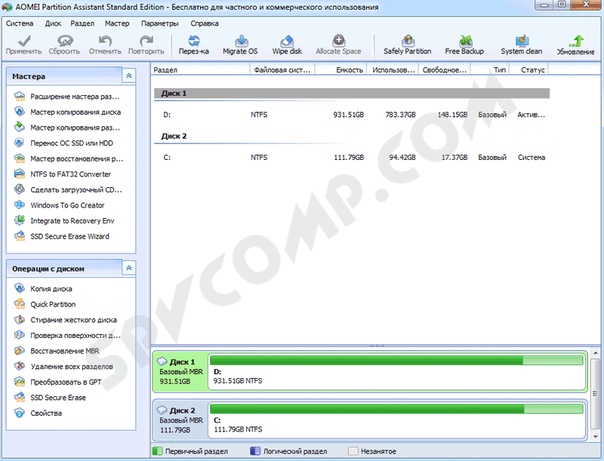Open Мастер восстановления раздела wizard

(69, 159)
